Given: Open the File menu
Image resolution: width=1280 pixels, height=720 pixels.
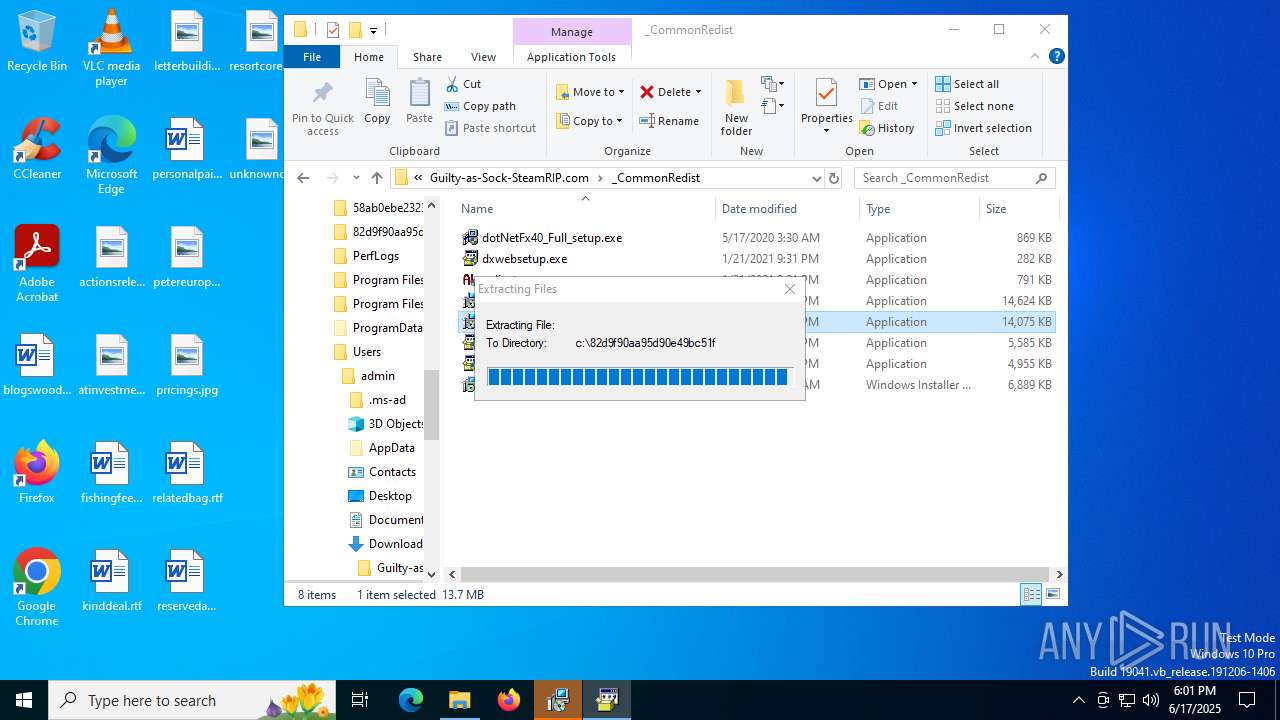Looking at the screenshot, I should coord(312,57).
